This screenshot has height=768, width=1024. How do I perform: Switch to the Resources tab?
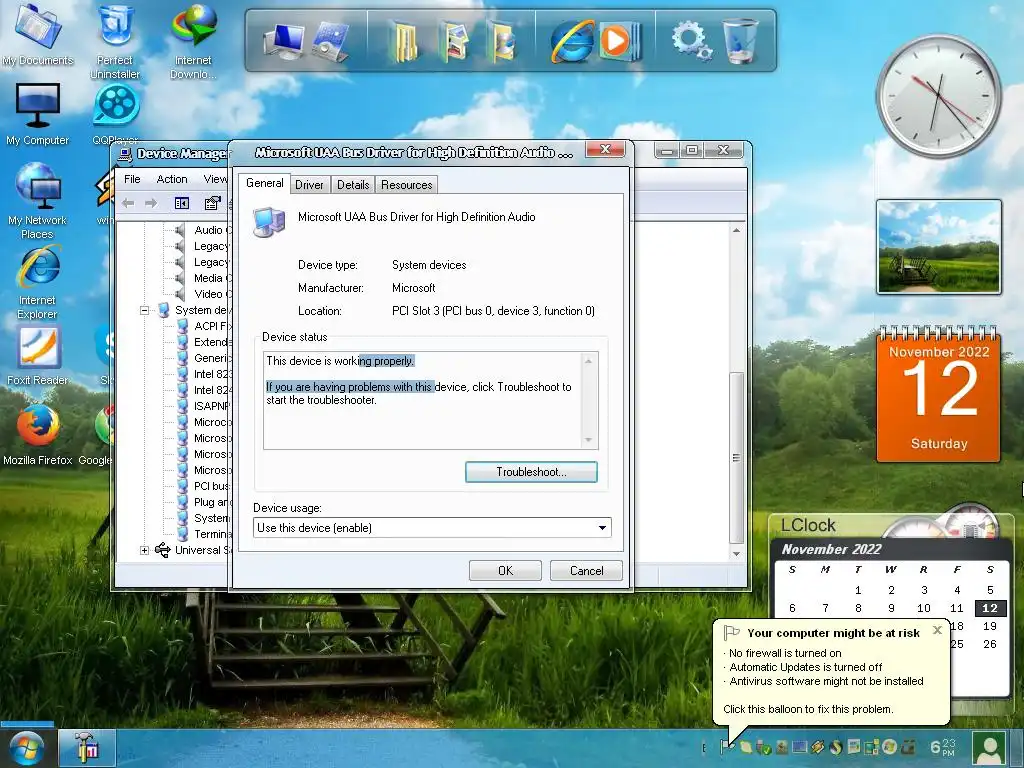click(406, 185)
